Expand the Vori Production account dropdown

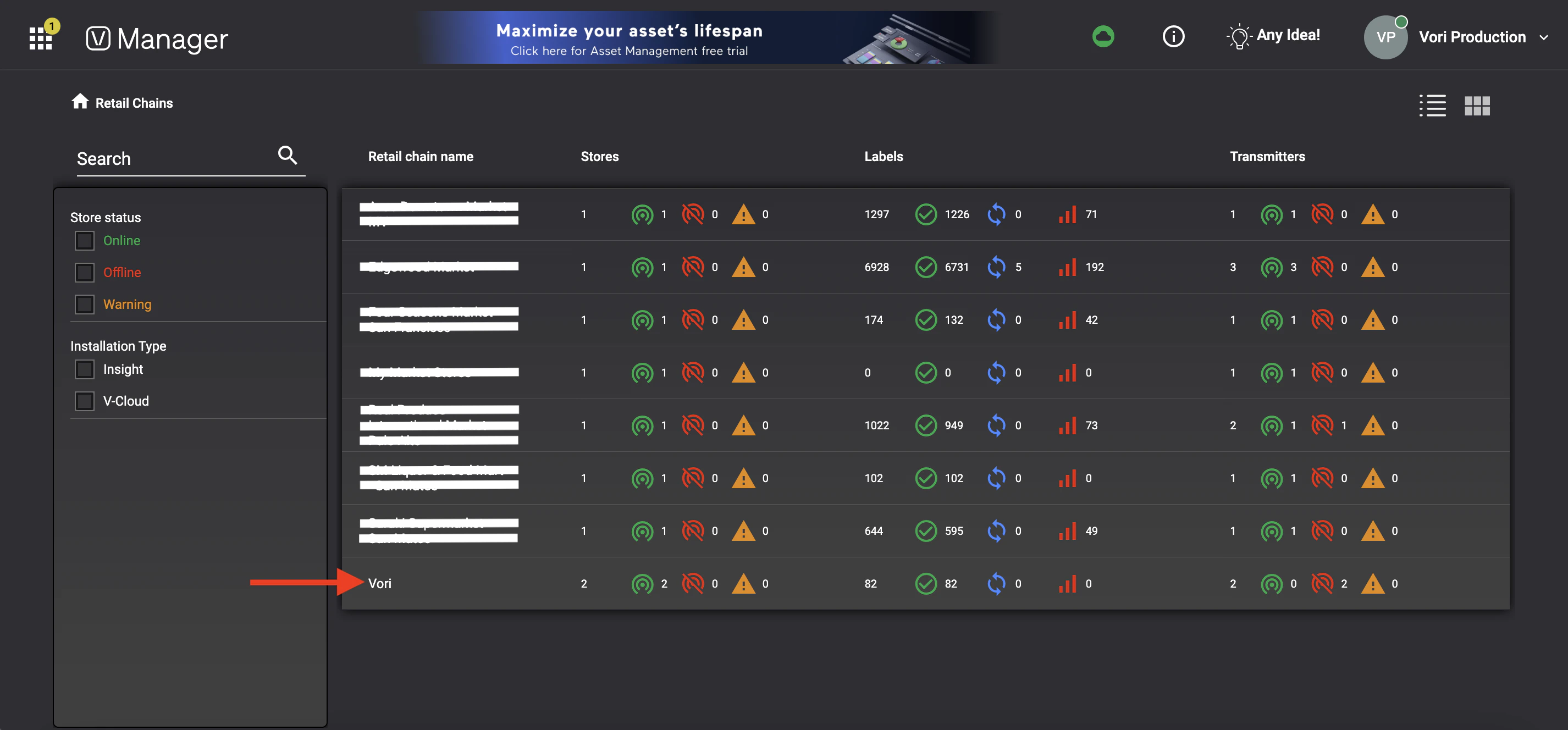(x=1544, y=38)
